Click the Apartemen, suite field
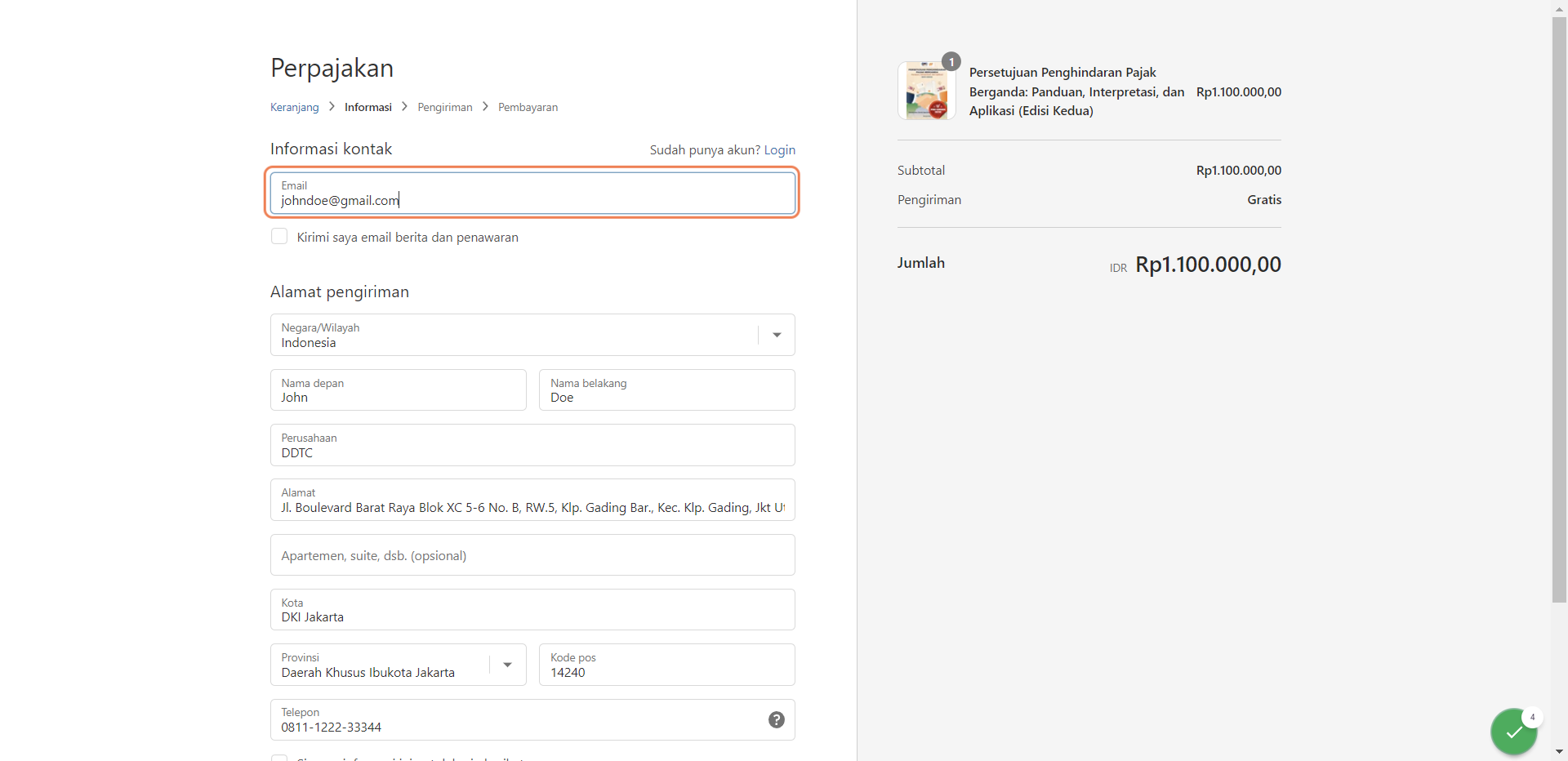 pyautogui.click(x=532, y=555)
